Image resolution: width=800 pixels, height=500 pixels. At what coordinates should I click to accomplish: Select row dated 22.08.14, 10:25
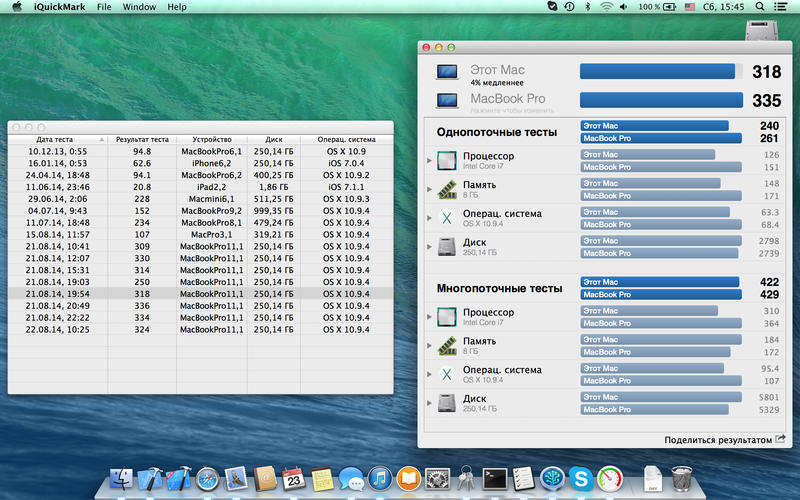click(201, 330)
